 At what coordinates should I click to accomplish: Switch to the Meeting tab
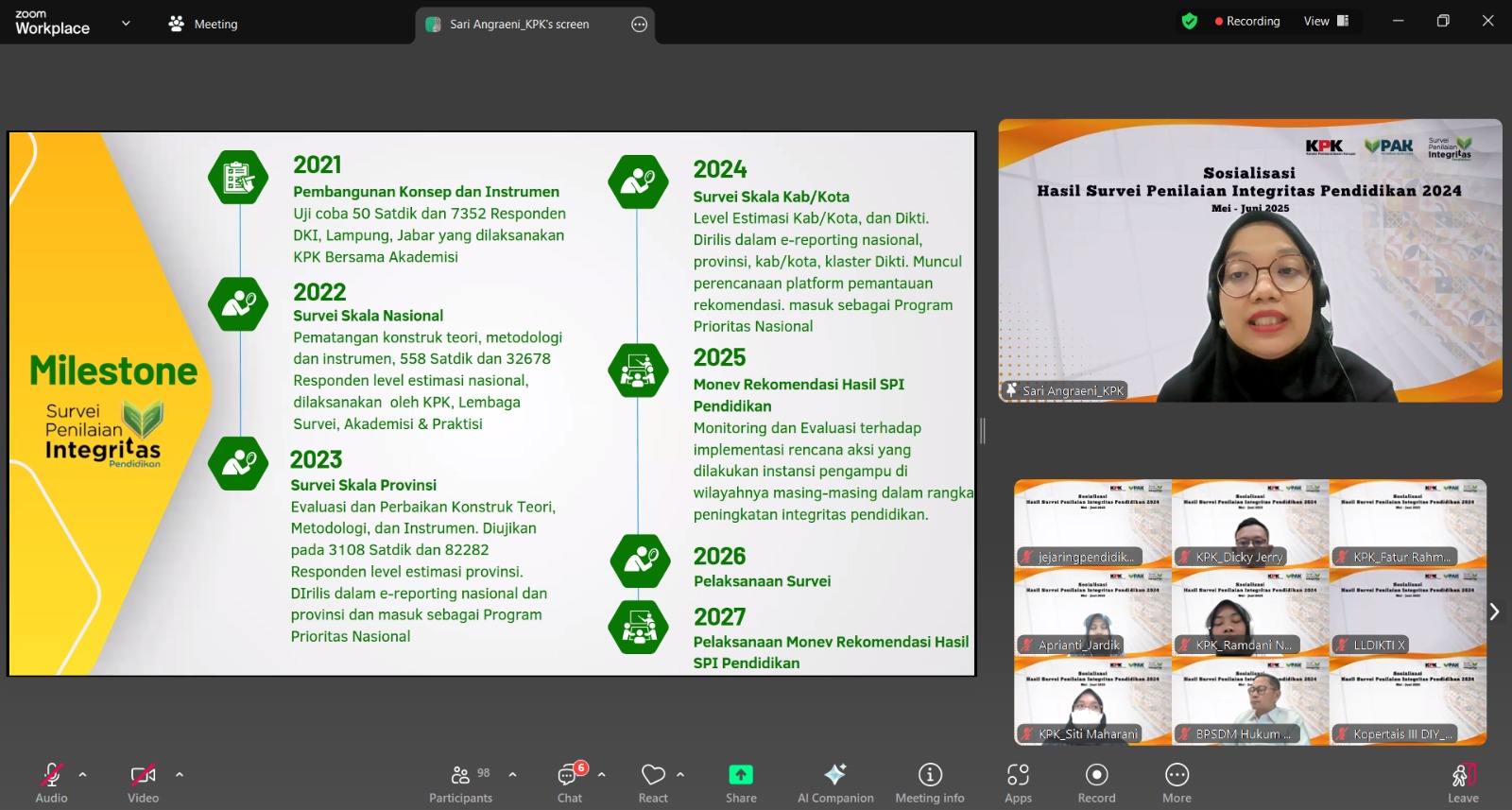[203, 24]
